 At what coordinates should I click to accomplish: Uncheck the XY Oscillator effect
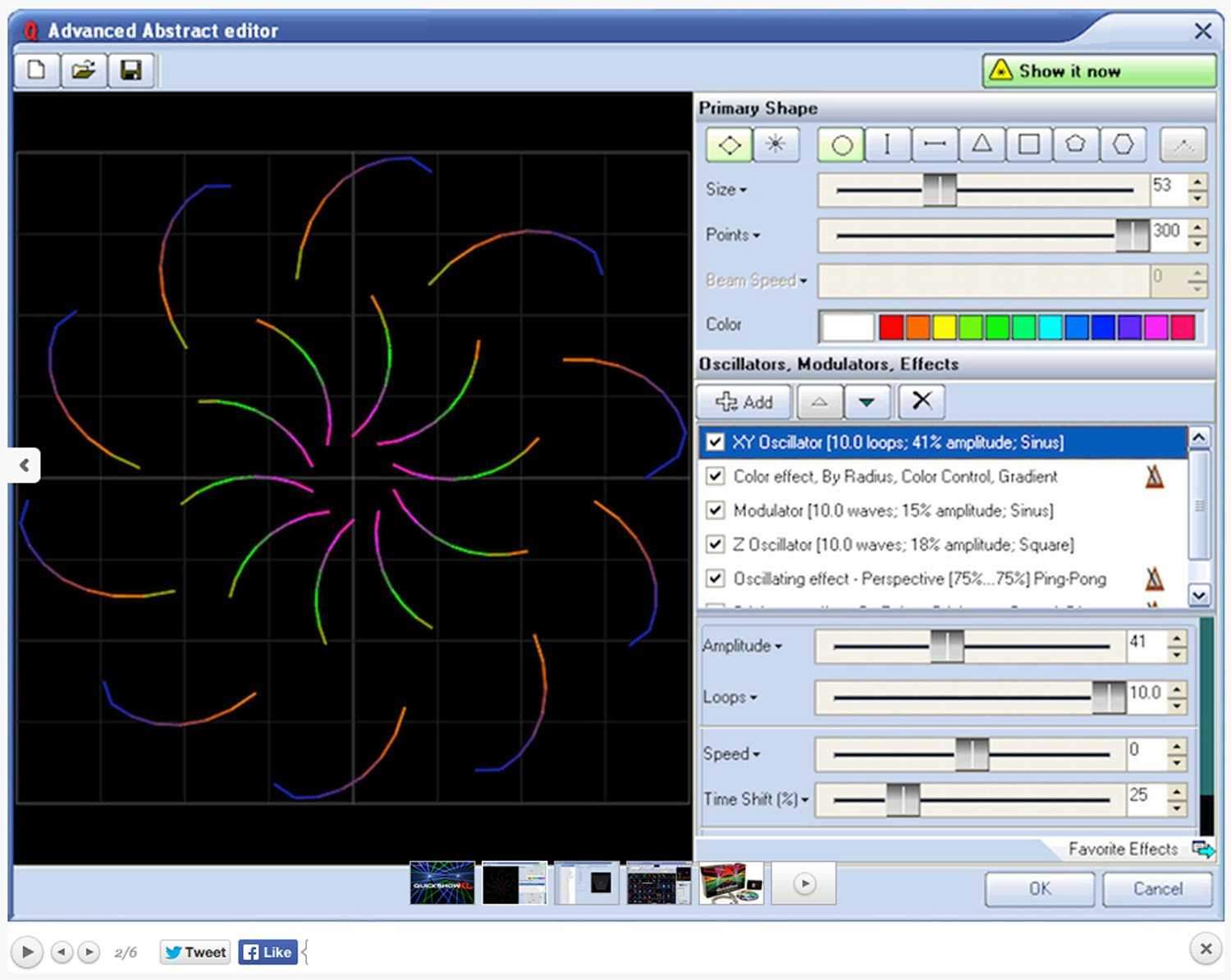click(716, 442)
